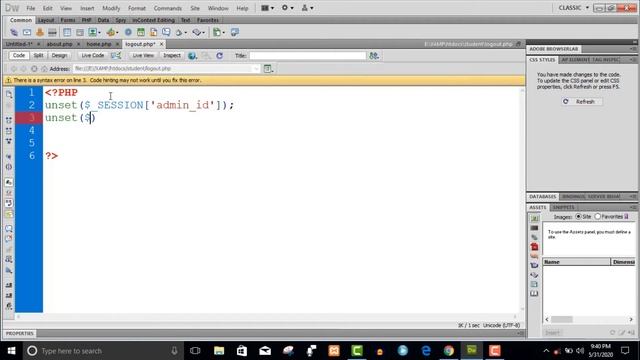This screenshot has height=360, width=640.
Task: Click the Windows Start button
Action: [x=11, y=351]
